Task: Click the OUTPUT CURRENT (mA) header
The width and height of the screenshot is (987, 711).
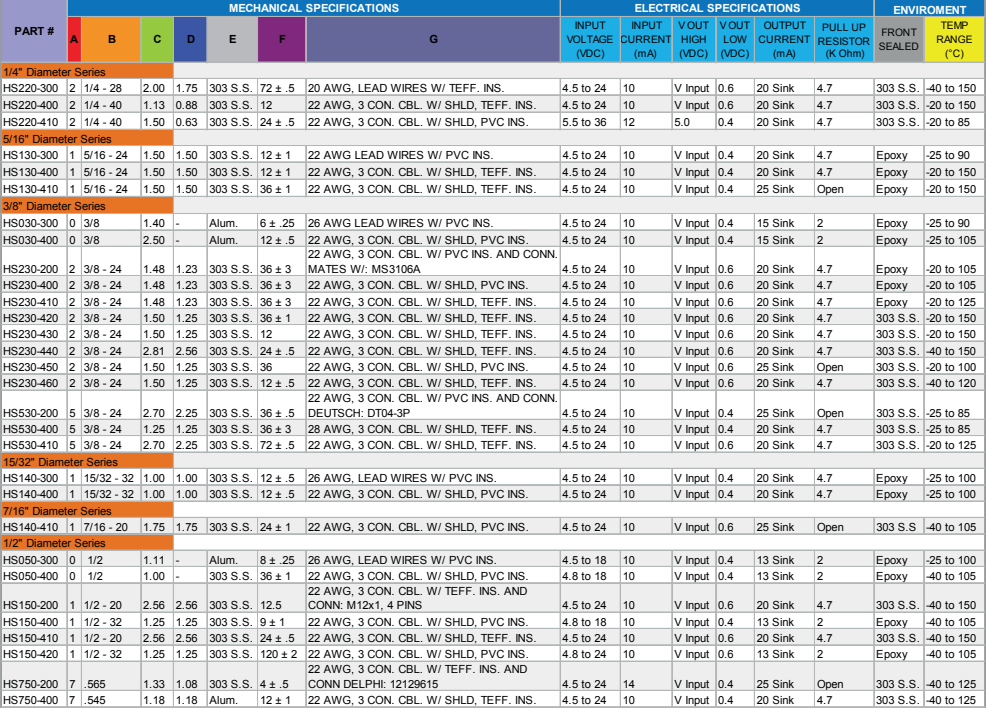Action: click(784, 39)
